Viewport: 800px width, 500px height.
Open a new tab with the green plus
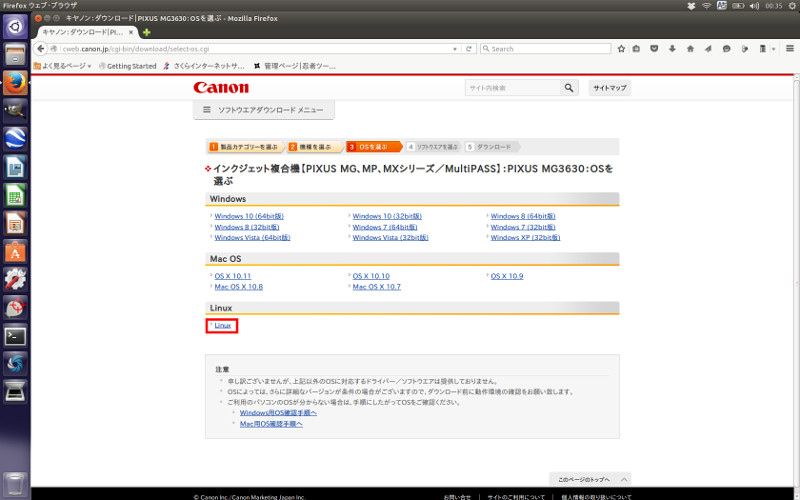tap(146, 32)
